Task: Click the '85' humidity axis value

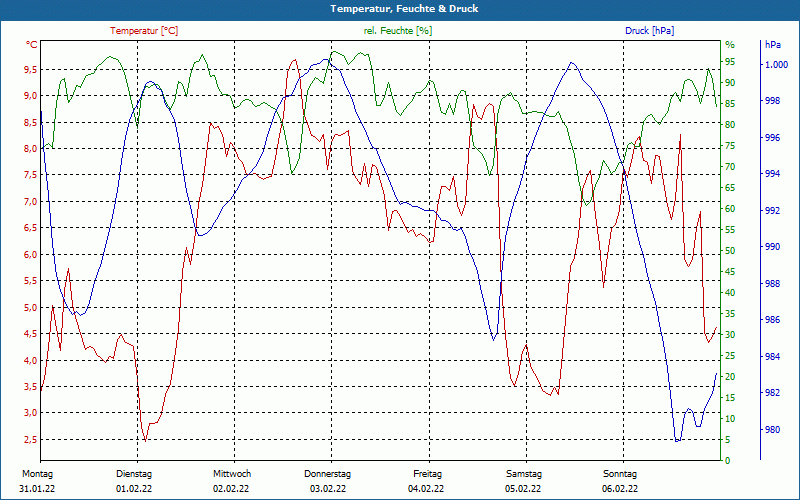Action: [730, 104]
